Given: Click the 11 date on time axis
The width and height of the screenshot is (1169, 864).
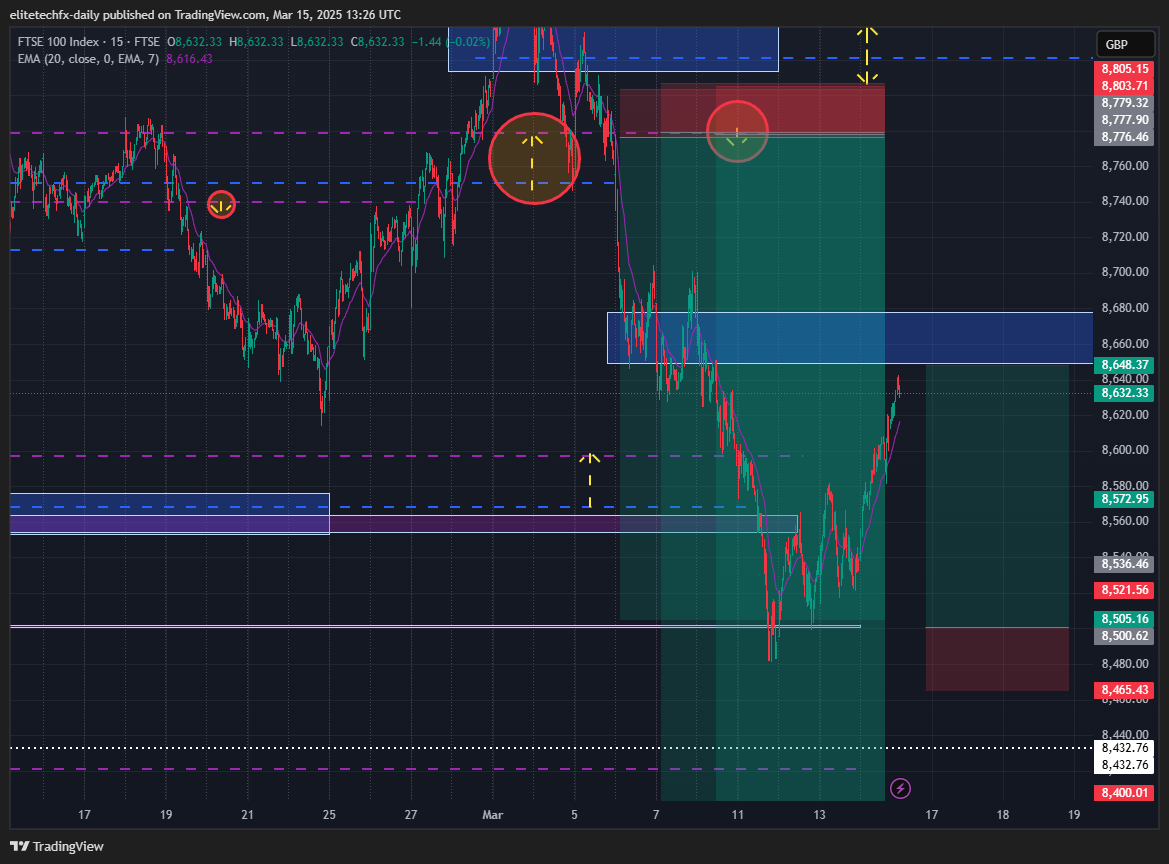Looking at the screenshot, I should (737, 815).
